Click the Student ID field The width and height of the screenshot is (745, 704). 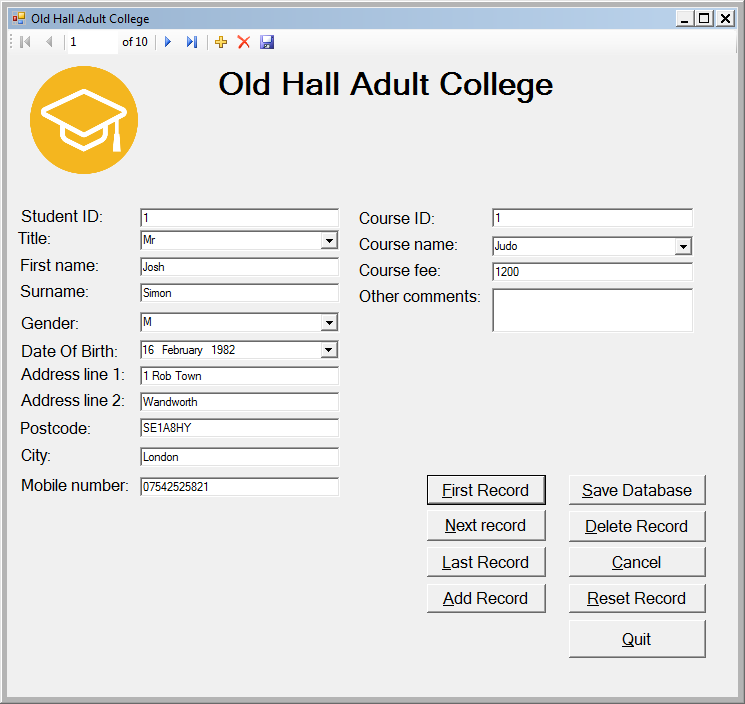coord(239,218)
